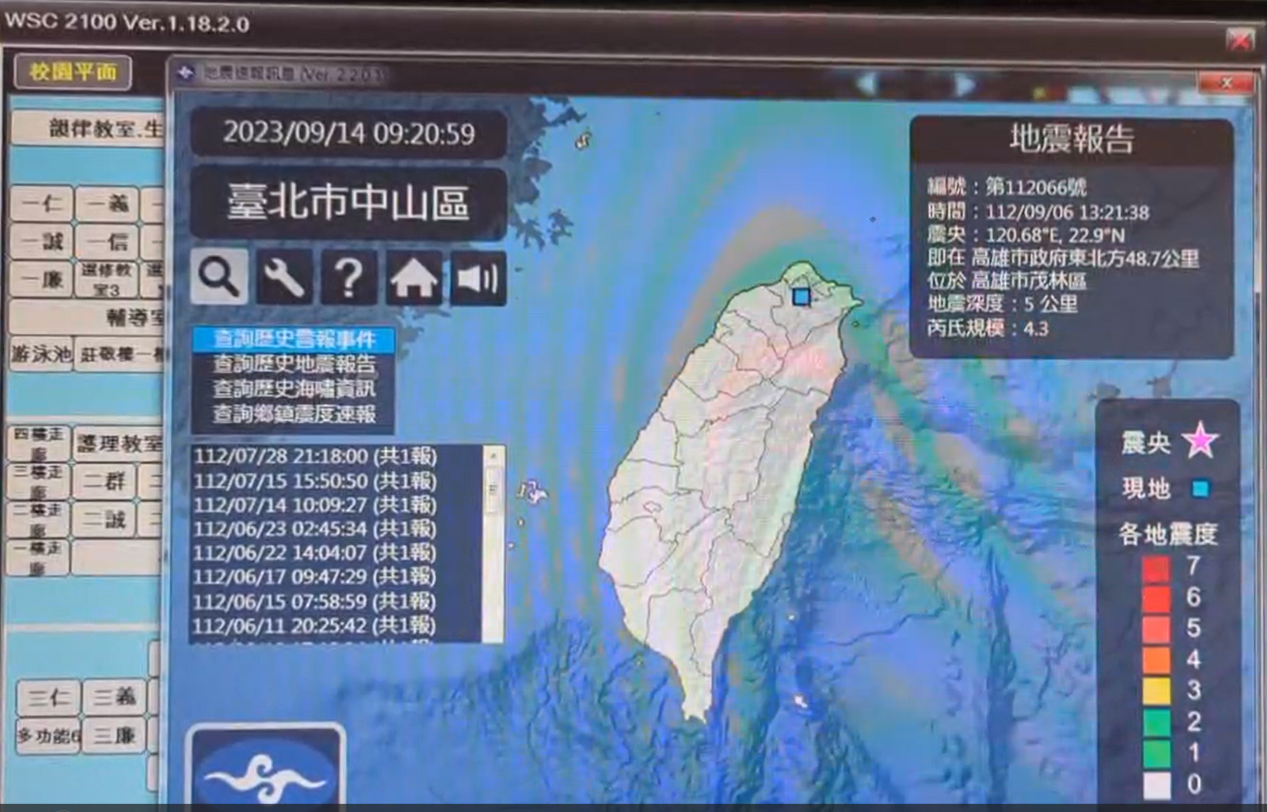This screenshot has width=1267, height=812.
Task: Select classroom 一誠 in WSC 2100
Action: pos(40,242)
